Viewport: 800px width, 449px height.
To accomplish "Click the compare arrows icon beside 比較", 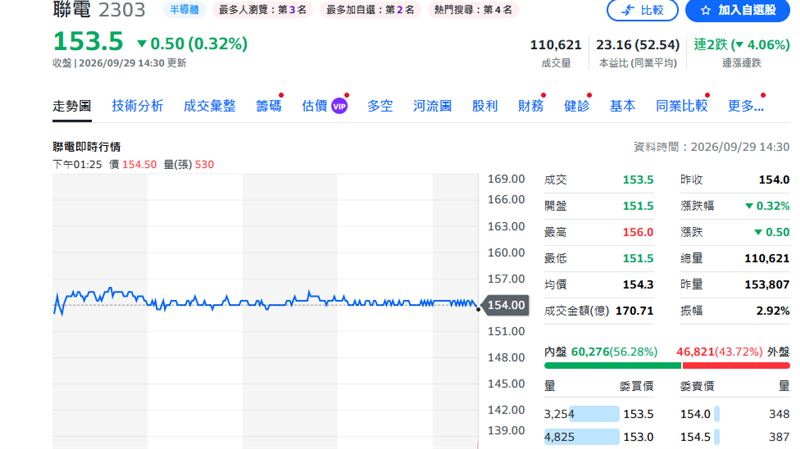I will point(627,10).
